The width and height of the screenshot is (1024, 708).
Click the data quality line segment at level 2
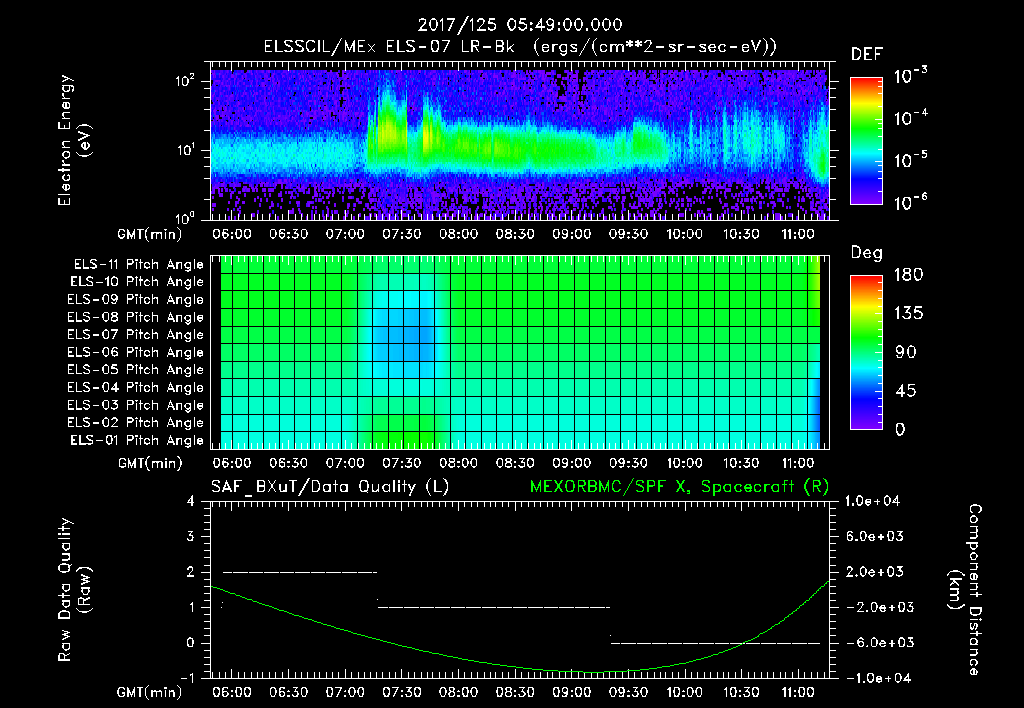[300, 572]
